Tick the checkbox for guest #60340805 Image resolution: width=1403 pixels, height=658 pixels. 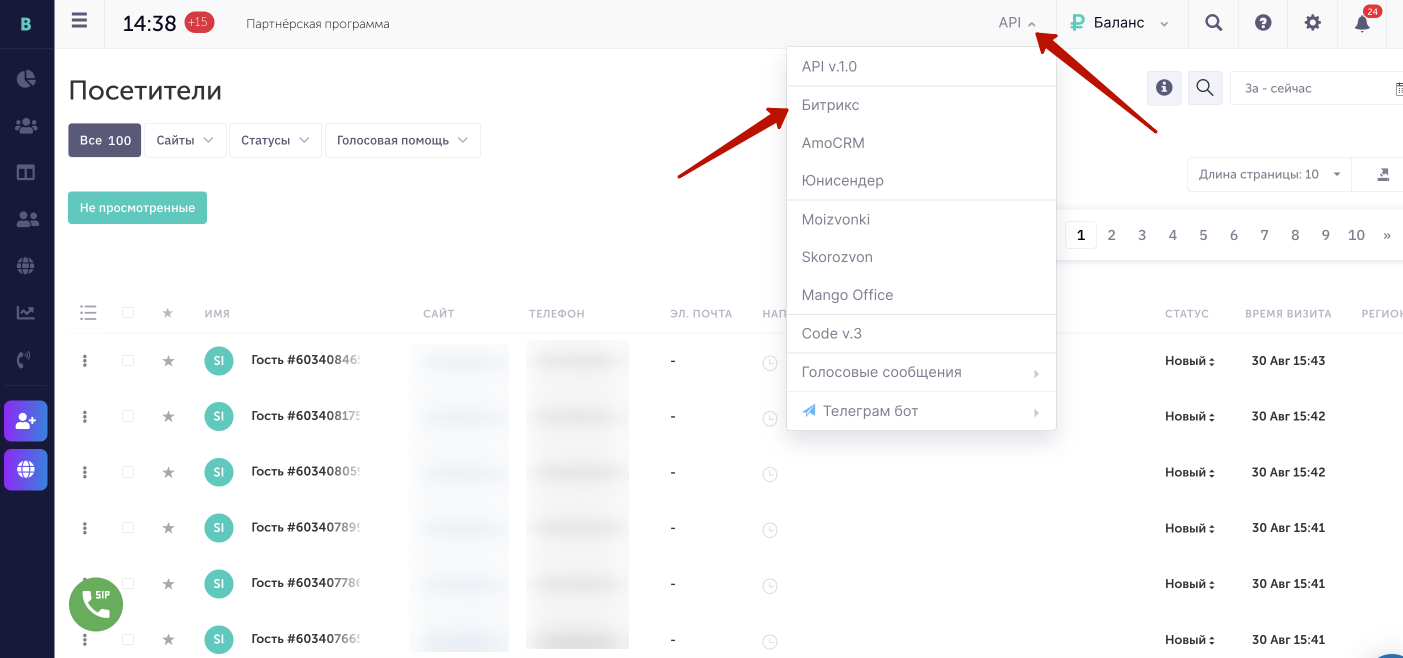point(128,472)
